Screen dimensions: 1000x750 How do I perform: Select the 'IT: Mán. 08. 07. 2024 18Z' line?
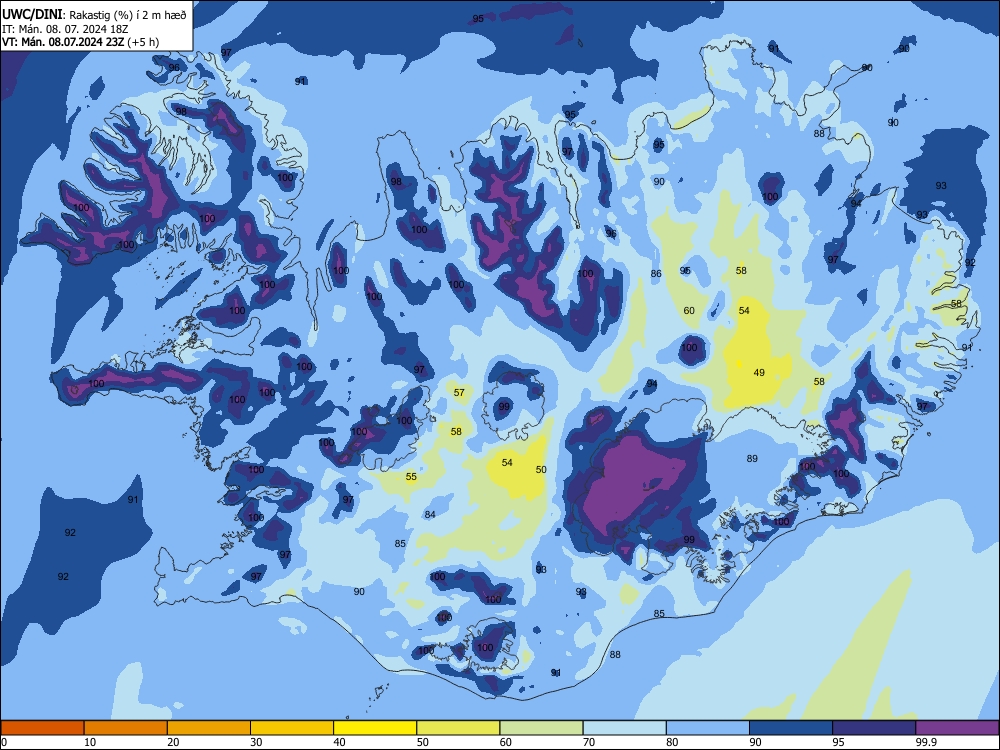click(x=66, y=29)
